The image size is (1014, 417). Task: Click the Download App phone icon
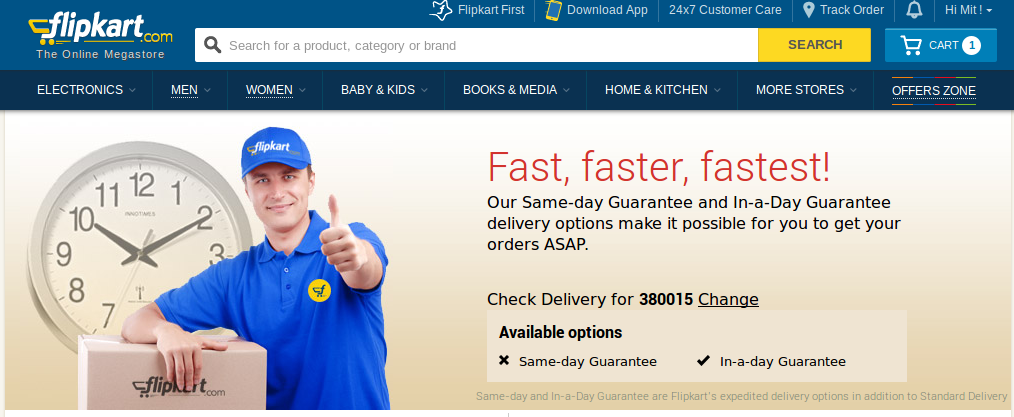click(x=552, y=10)
